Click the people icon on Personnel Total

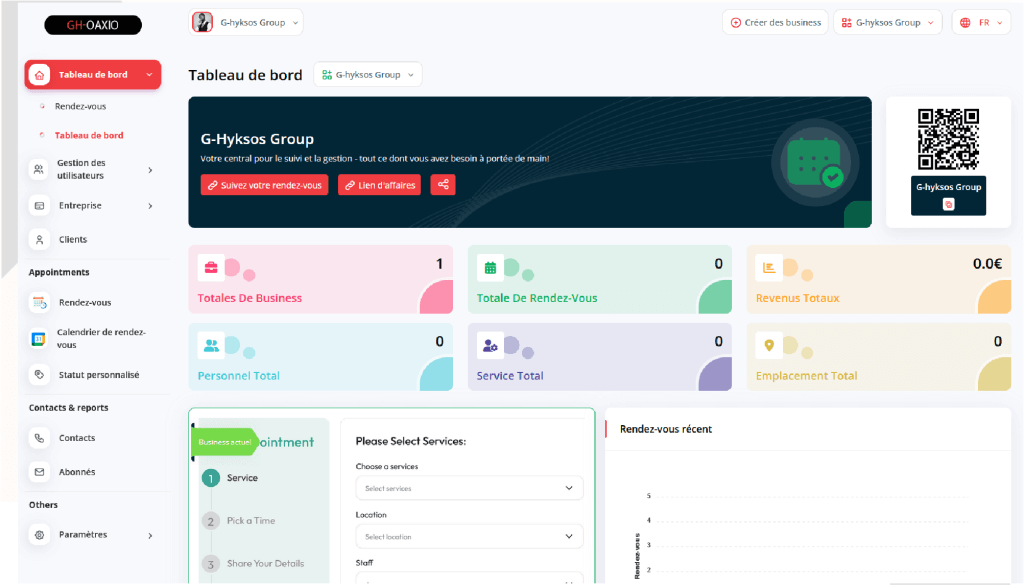pos(211,345)
